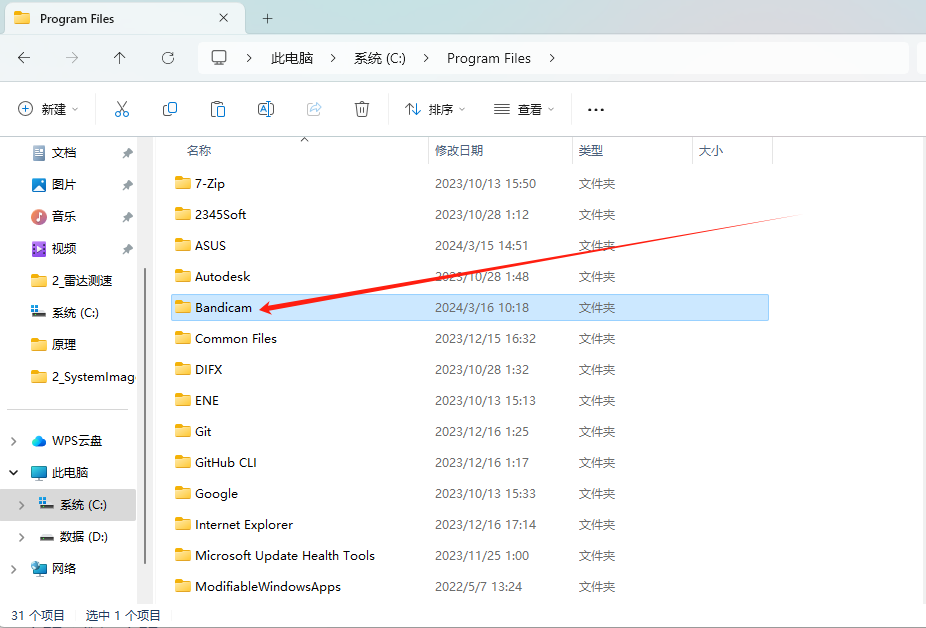Unpin 文档 using its pin icon
The height and width of the screenshot is (628, 926).
click(x=127, y=154)
